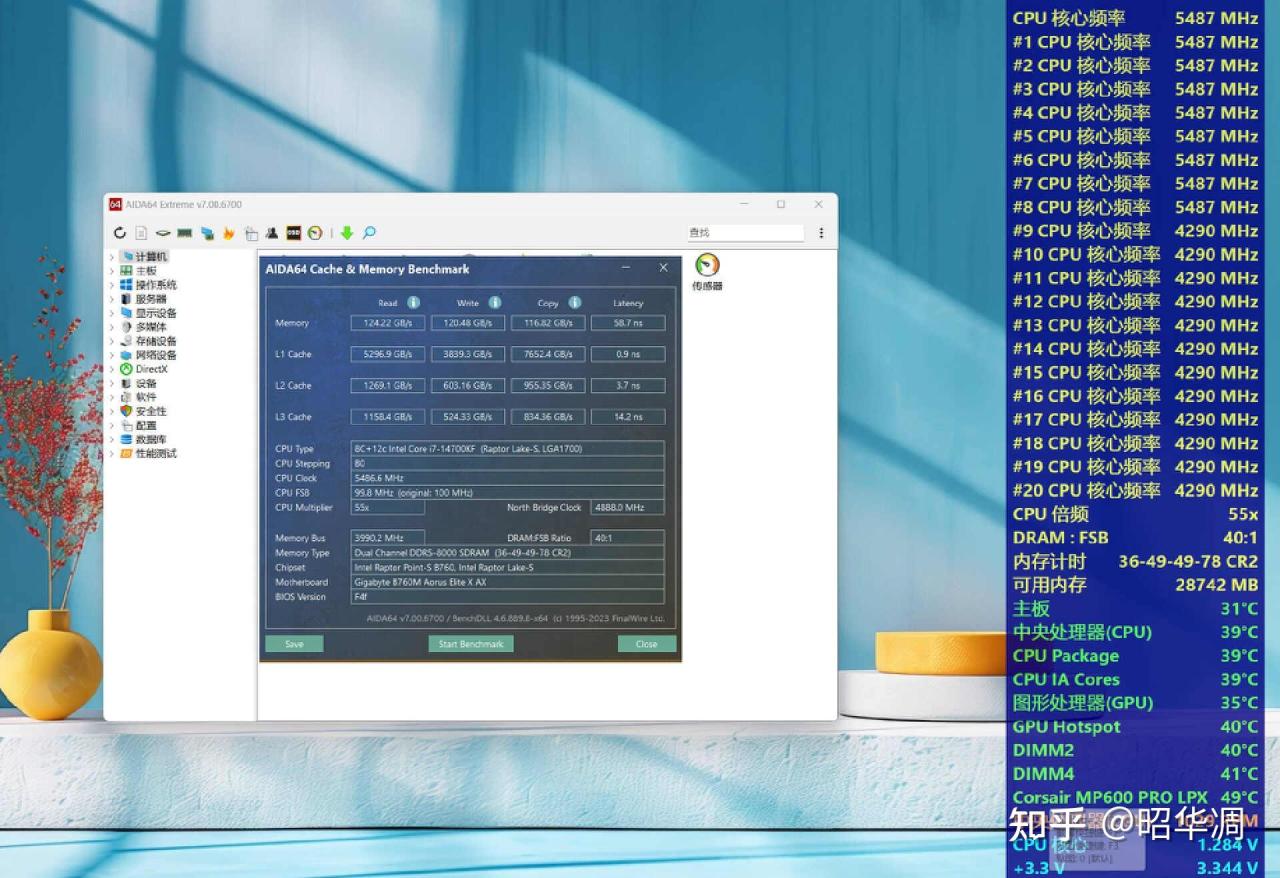Image resolution: width=1280 pixels, height=878 pixels.
Task: Click the blue computers toolbar icon
Action: (x=207, y=233)
